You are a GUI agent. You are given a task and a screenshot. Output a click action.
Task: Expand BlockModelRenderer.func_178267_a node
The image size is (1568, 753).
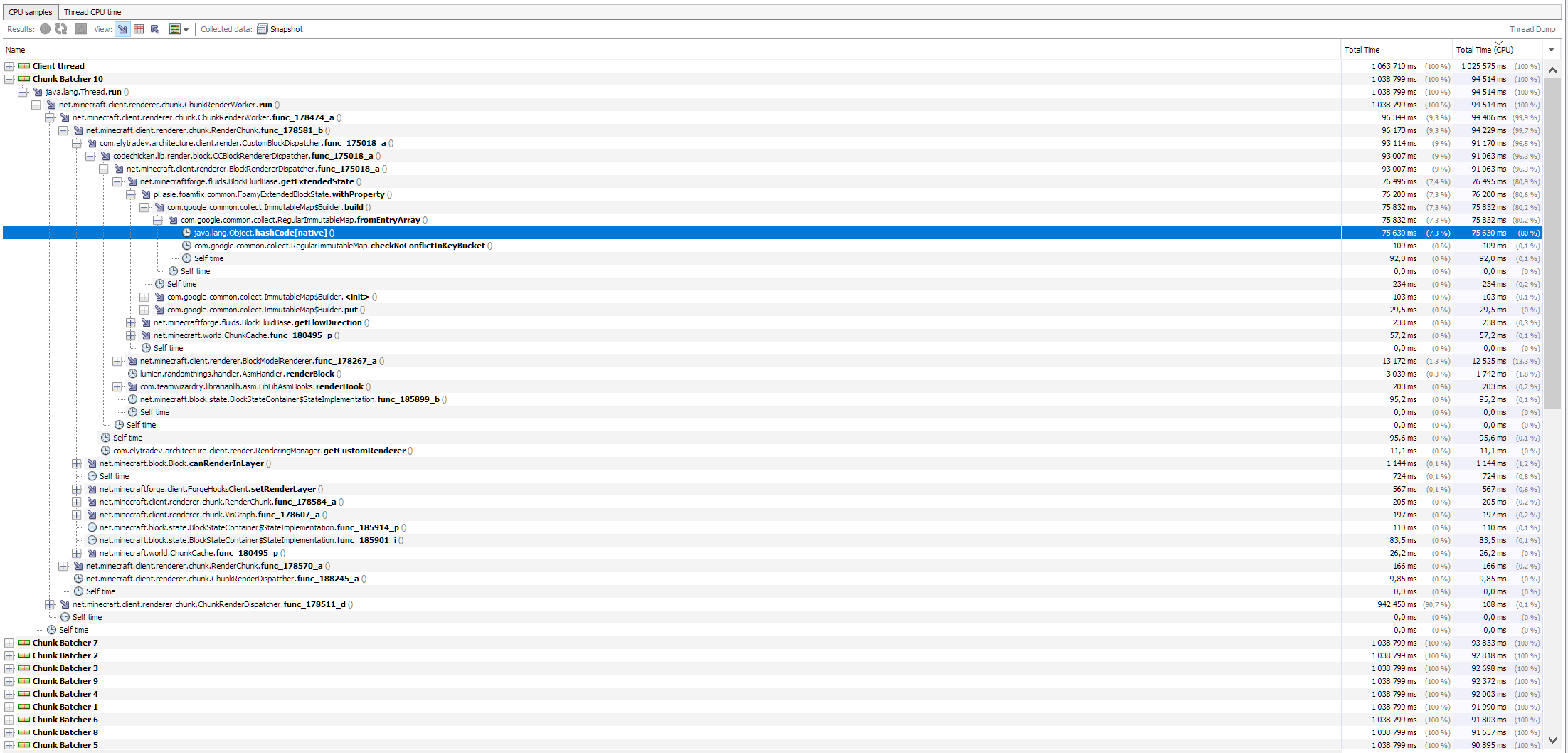click(x=117, y=361)
